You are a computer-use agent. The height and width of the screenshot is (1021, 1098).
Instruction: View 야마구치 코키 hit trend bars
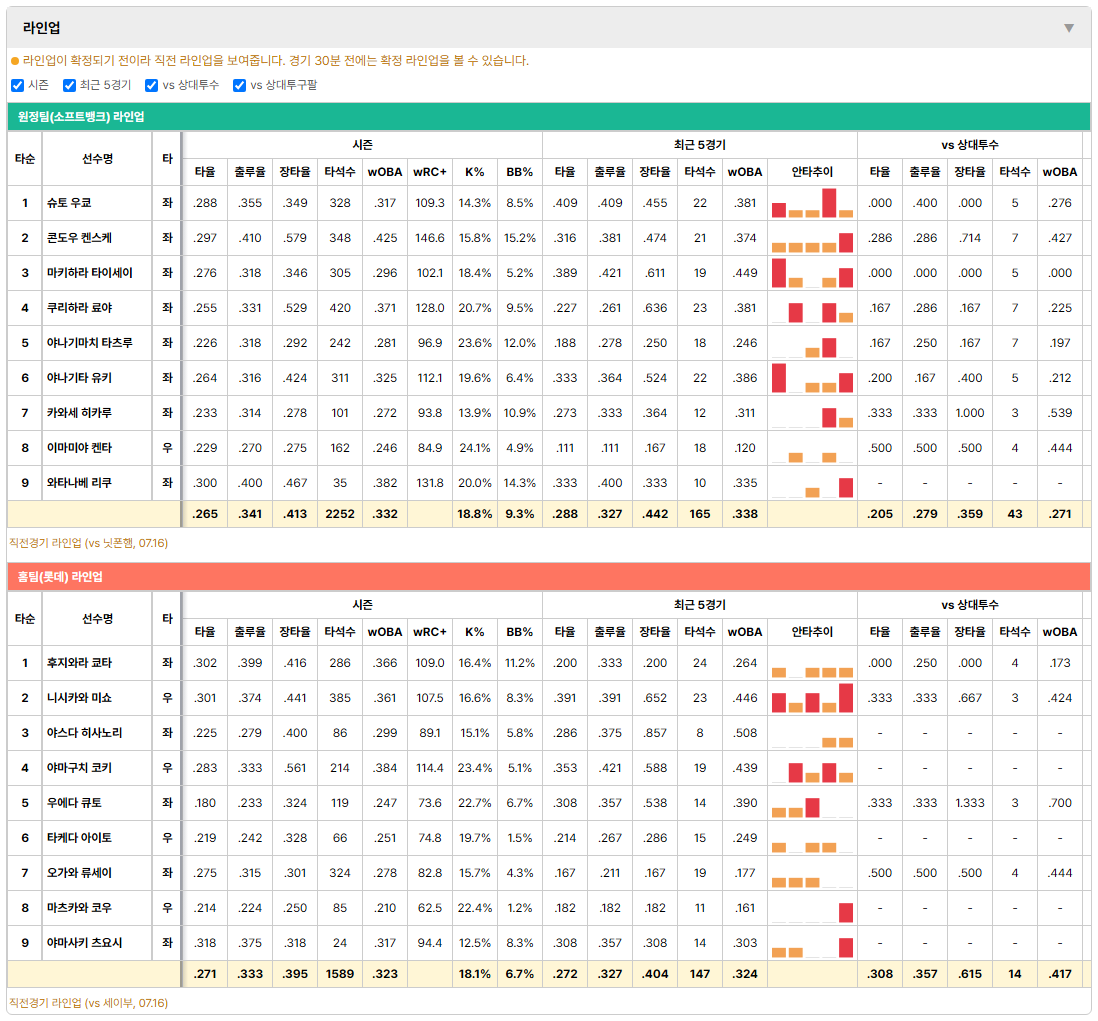[812, 768]
